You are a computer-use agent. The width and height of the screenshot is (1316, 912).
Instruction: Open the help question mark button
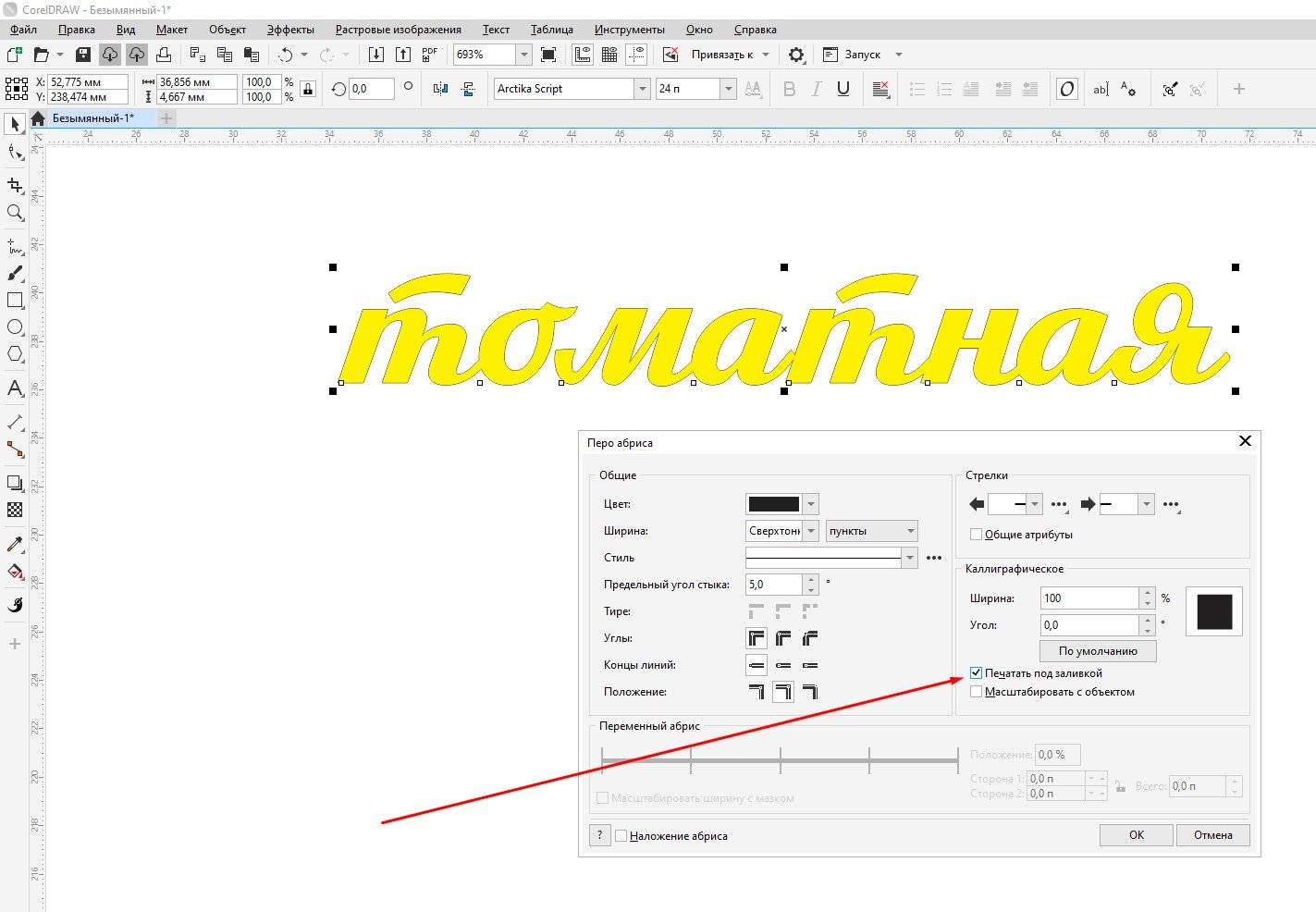[x=599, y=834]
